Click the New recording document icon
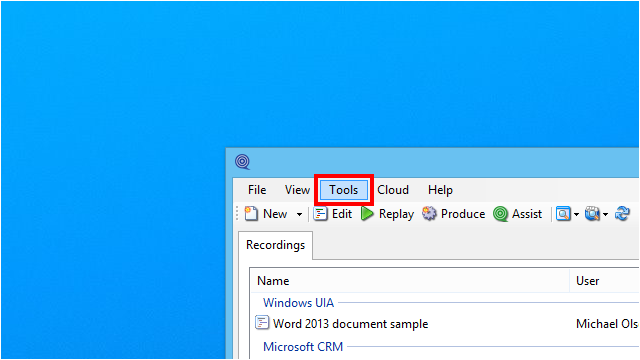The image size is (640, 360). click(x=251, y=213)
